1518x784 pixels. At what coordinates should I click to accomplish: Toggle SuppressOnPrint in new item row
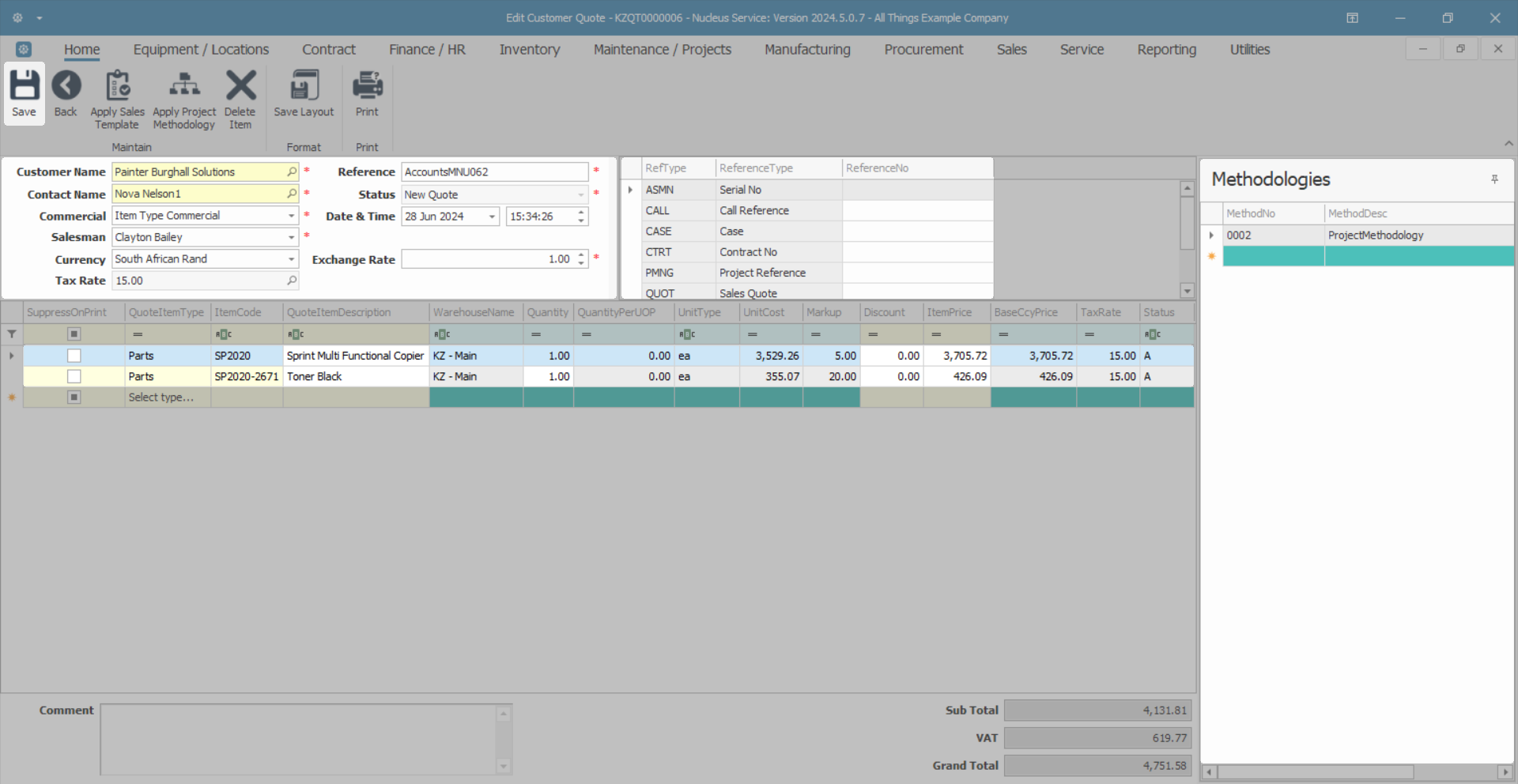(x=74, y=397)
